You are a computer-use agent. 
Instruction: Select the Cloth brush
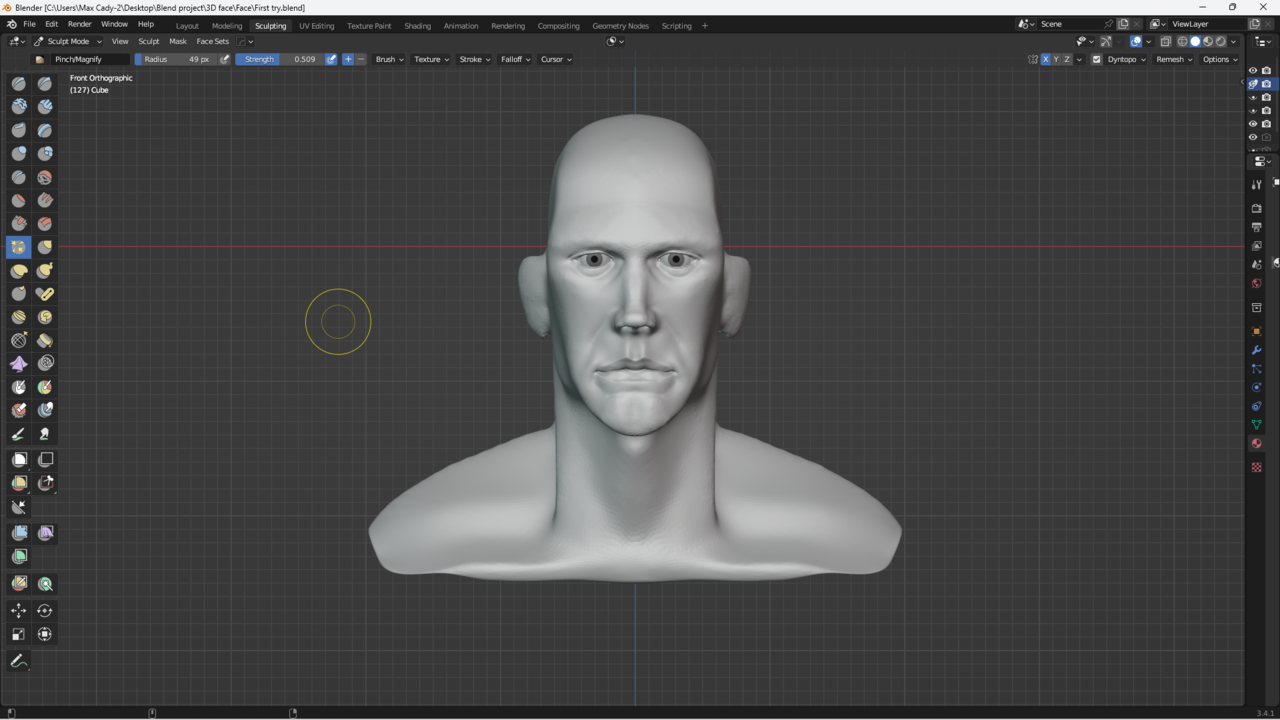click(19, 363)
